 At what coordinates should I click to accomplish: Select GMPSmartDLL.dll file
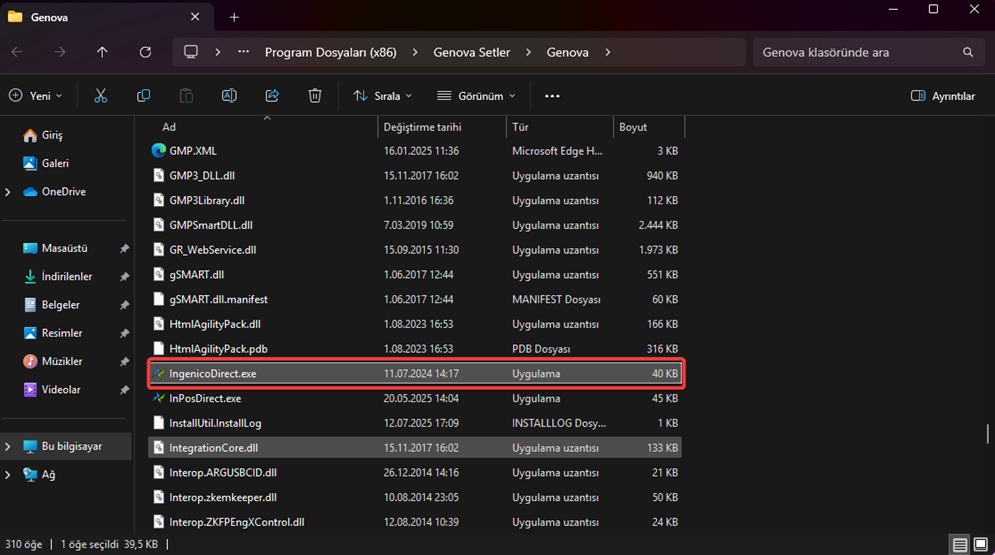(x=415, y=225)
